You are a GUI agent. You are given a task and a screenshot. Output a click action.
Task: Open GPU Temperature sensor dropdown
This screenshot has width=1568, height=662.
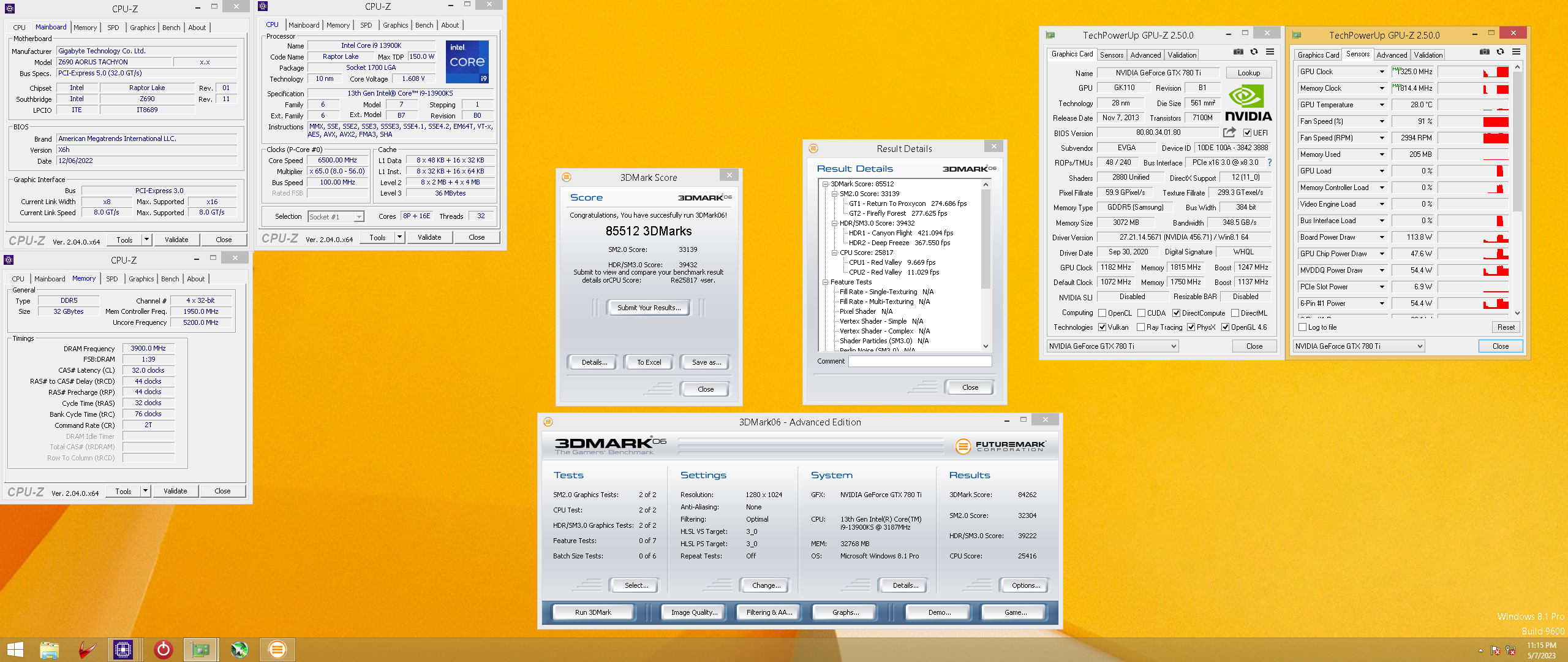click(x=1382, y=105)
